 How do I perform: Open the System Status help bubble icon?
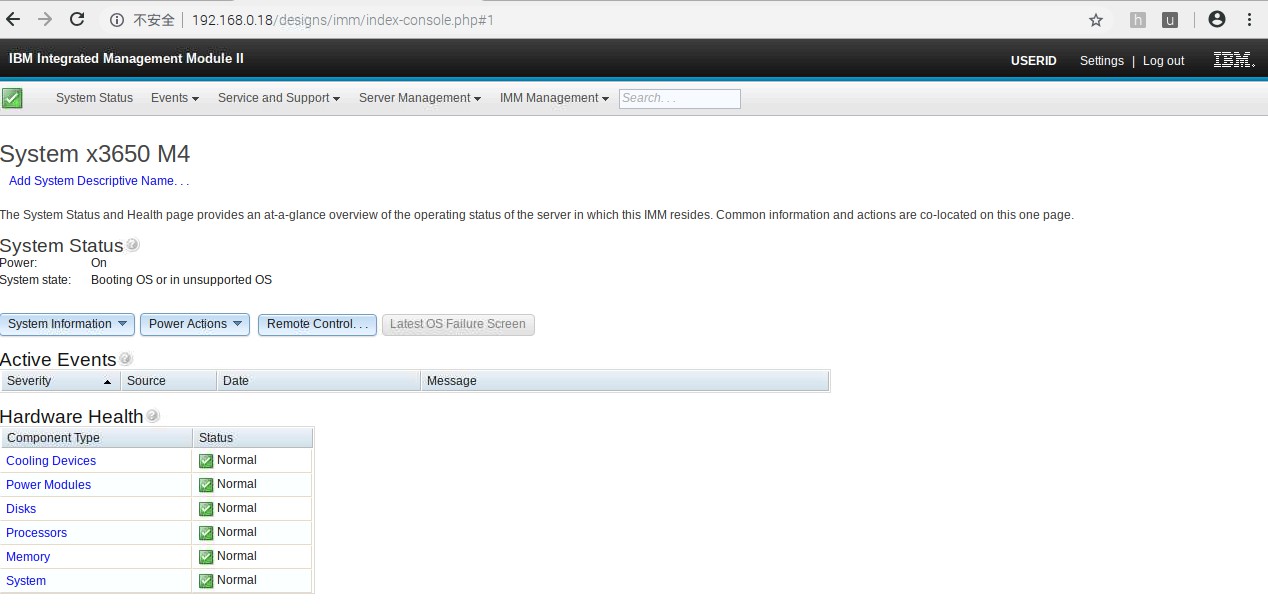pyautogui.click(x=132, y=243)
